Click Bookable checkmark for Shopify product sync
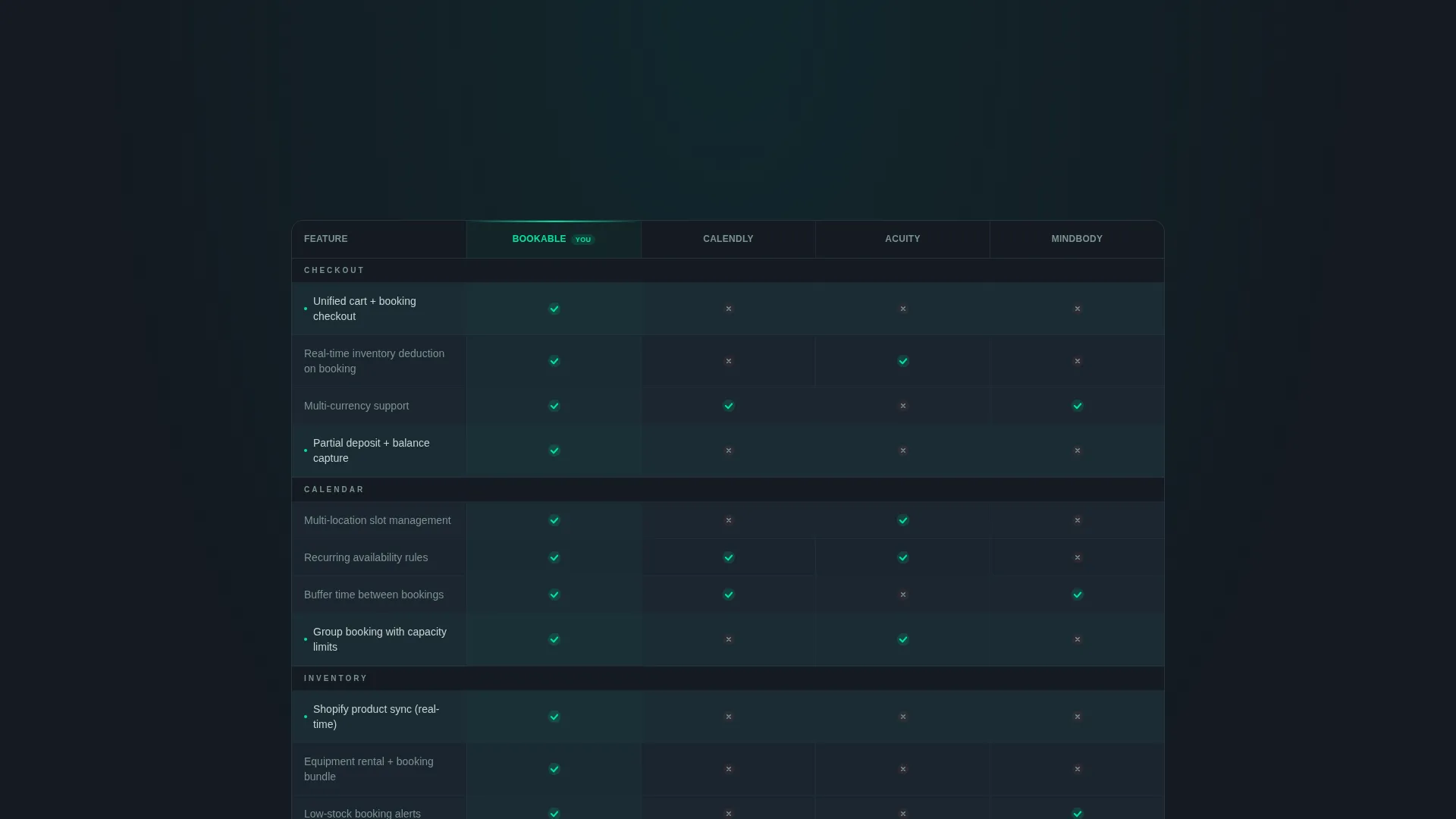Screen dimensions: 1456x819 (554, 717)
